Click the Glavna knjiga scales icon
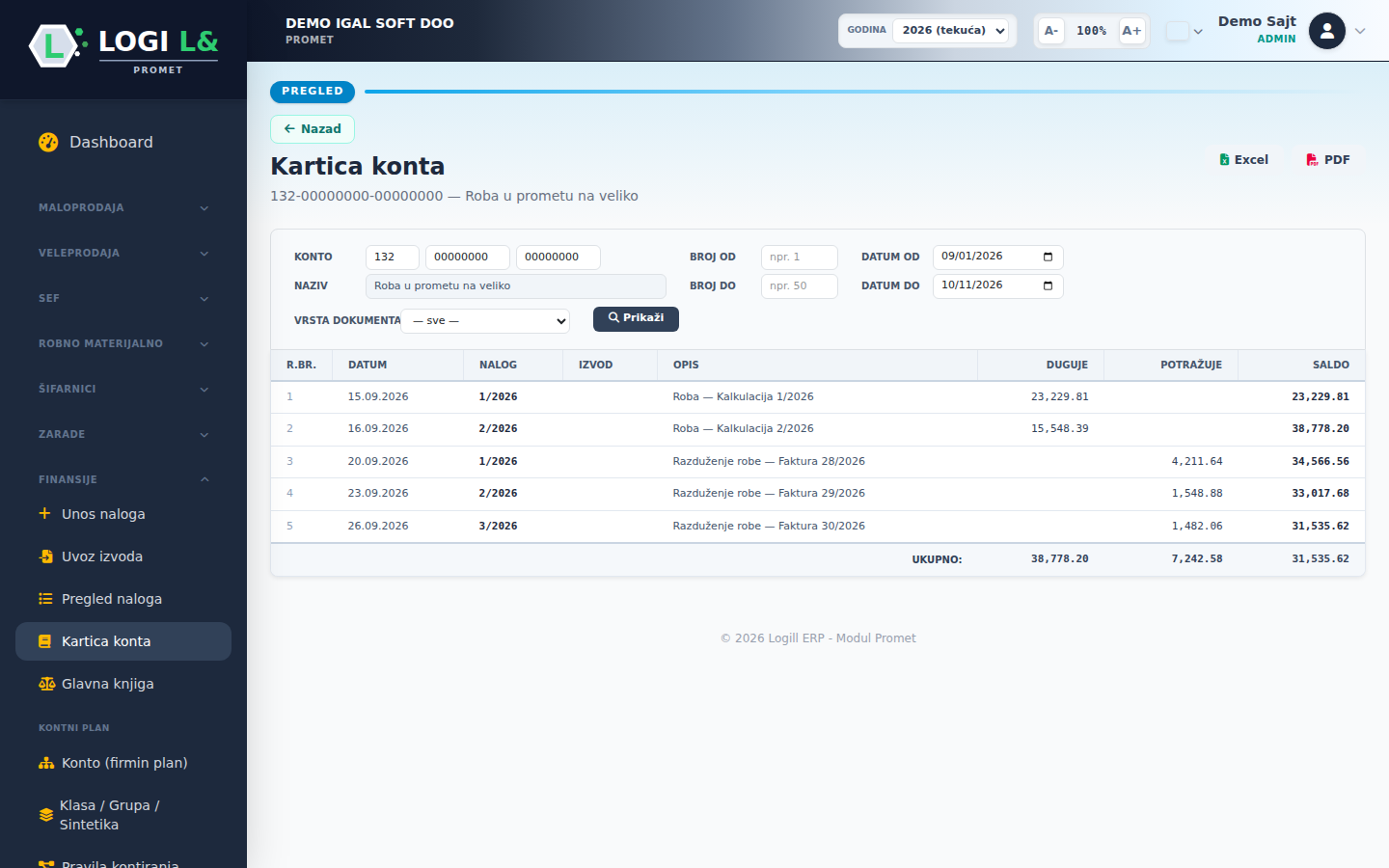This screenshot has width=1389, height=868. [x=46, y=684]
